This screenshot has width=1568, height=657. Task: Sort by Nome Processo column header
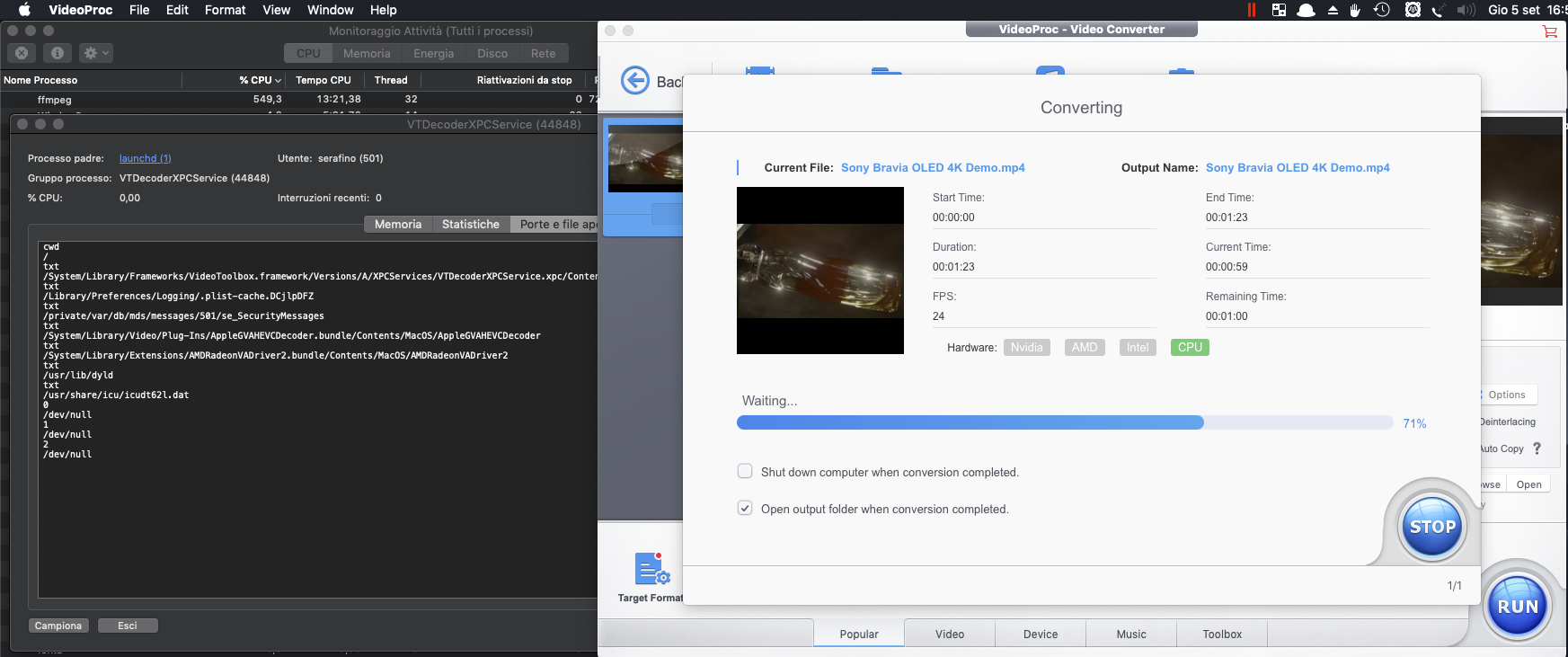pos(40,80)
